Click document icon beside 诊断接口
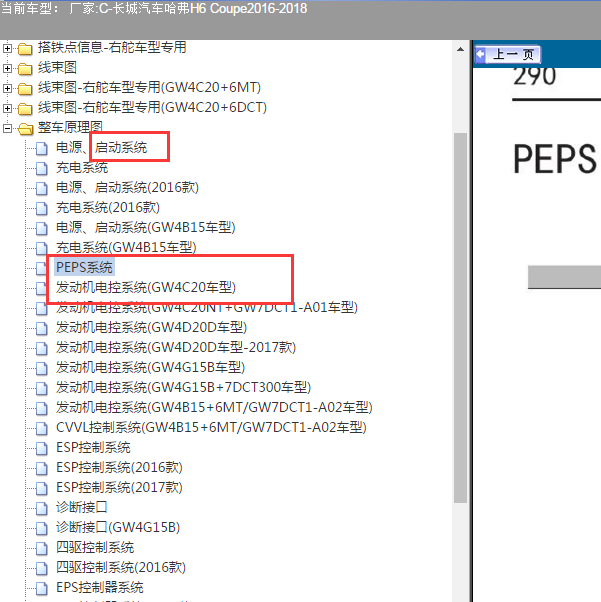This screenshot has height=602, width=601. tap(41, 508)
